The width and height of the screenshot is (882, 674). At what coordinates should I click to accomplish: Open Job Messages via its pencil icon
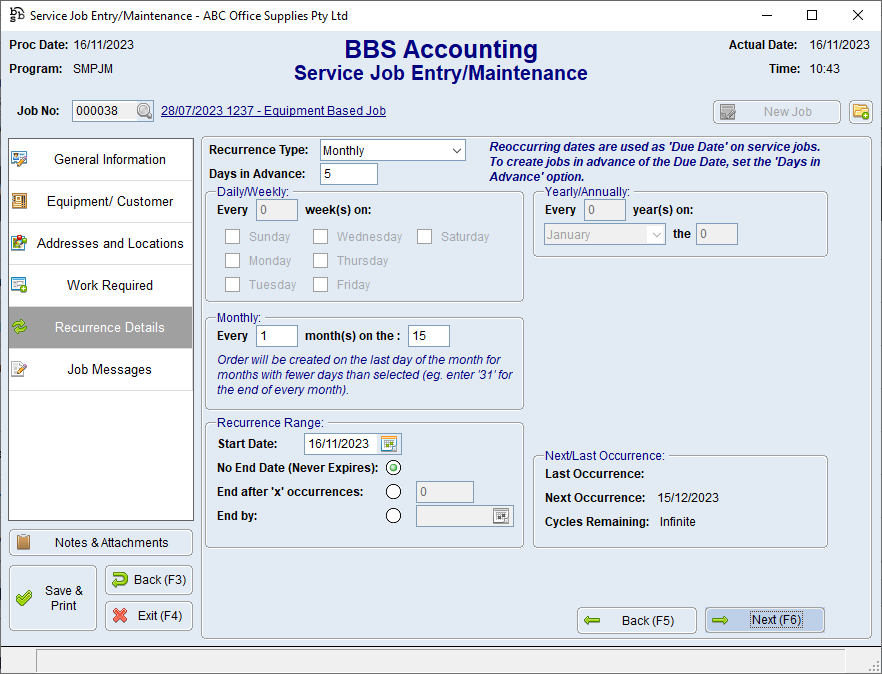(x=21, y=369)
